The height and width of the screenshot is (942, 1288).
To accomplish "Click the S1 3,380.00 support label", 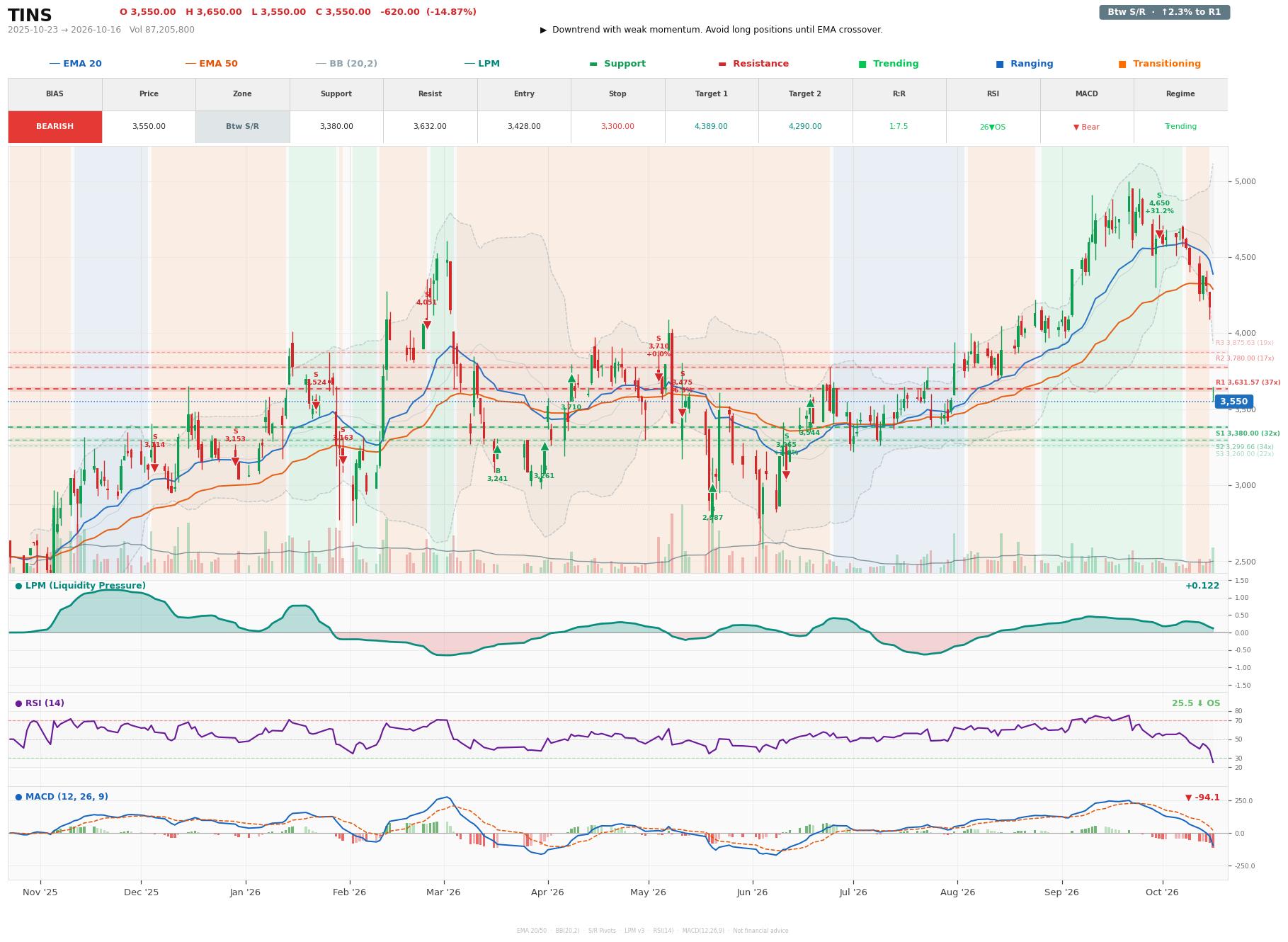I will tap(1248, 433).
